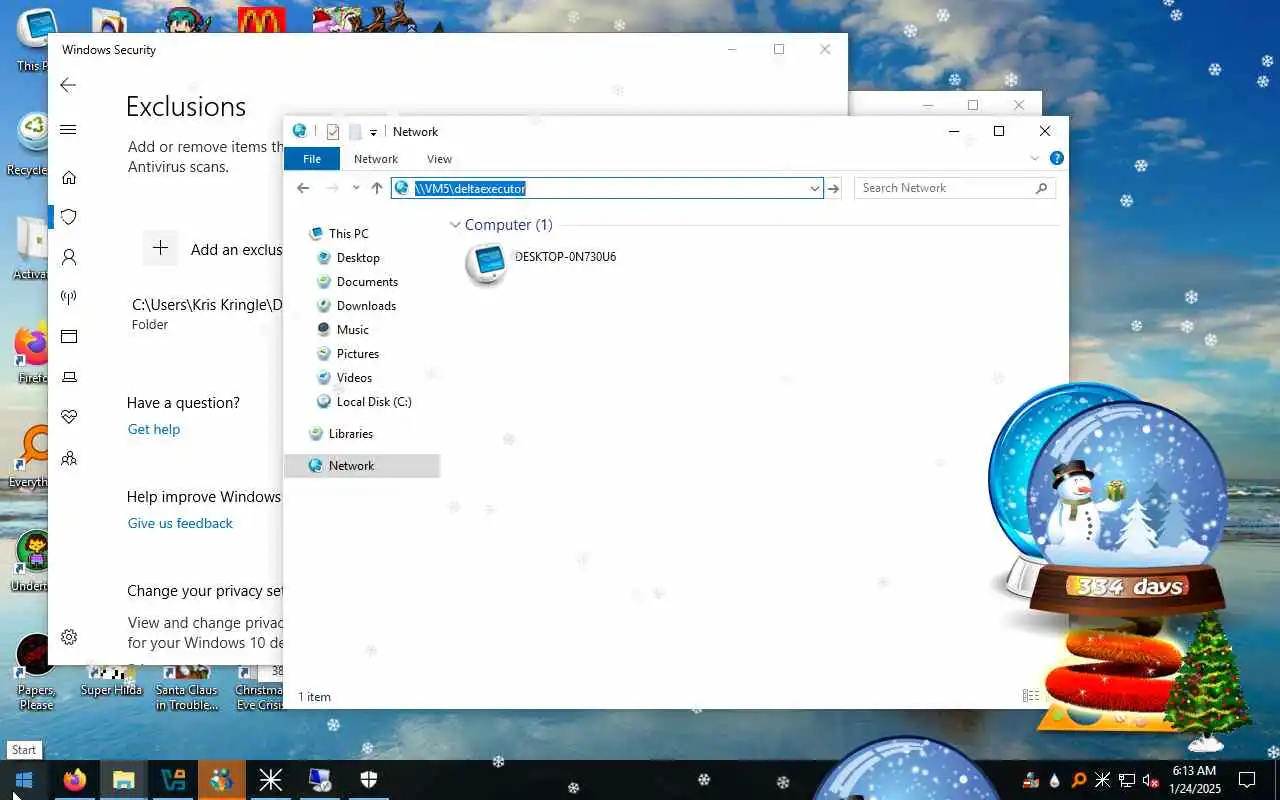1280x800 pixels.
Task: Open Firewall & network protection icon
Action: 69,297
